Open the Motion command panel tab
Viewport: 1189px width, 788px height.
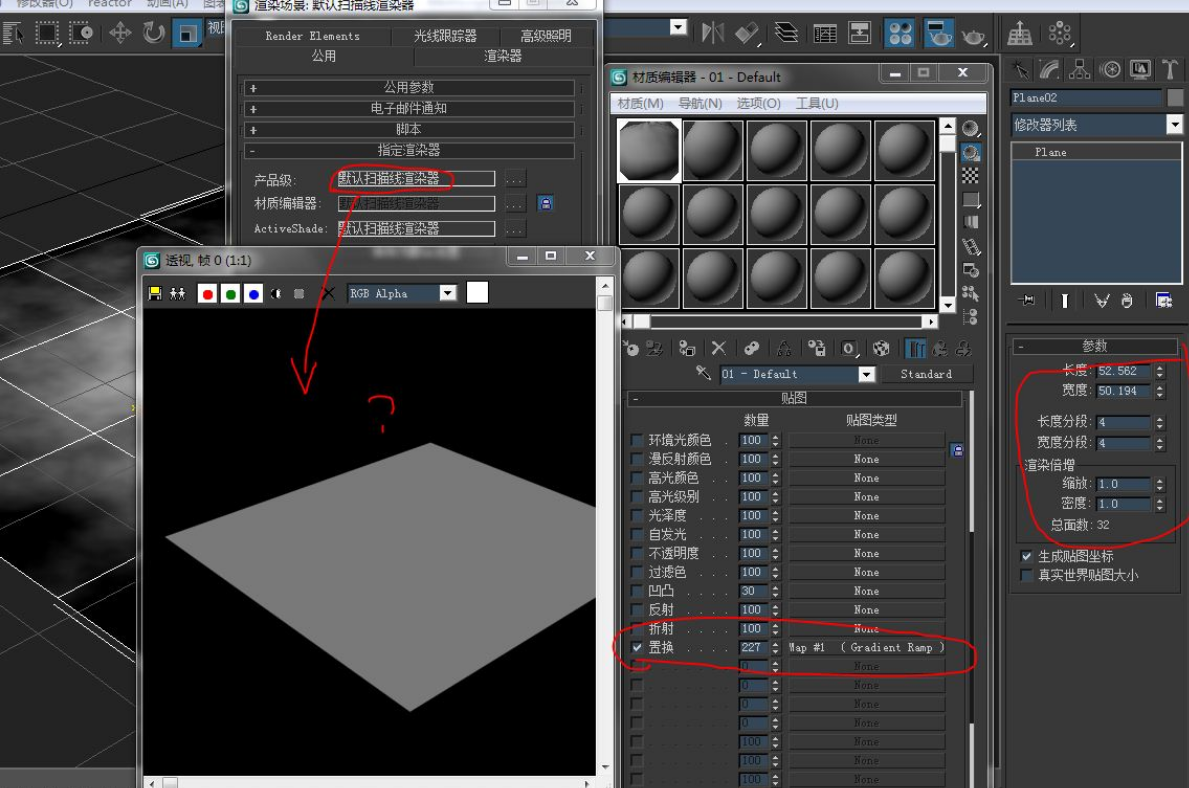(1111, 70)
